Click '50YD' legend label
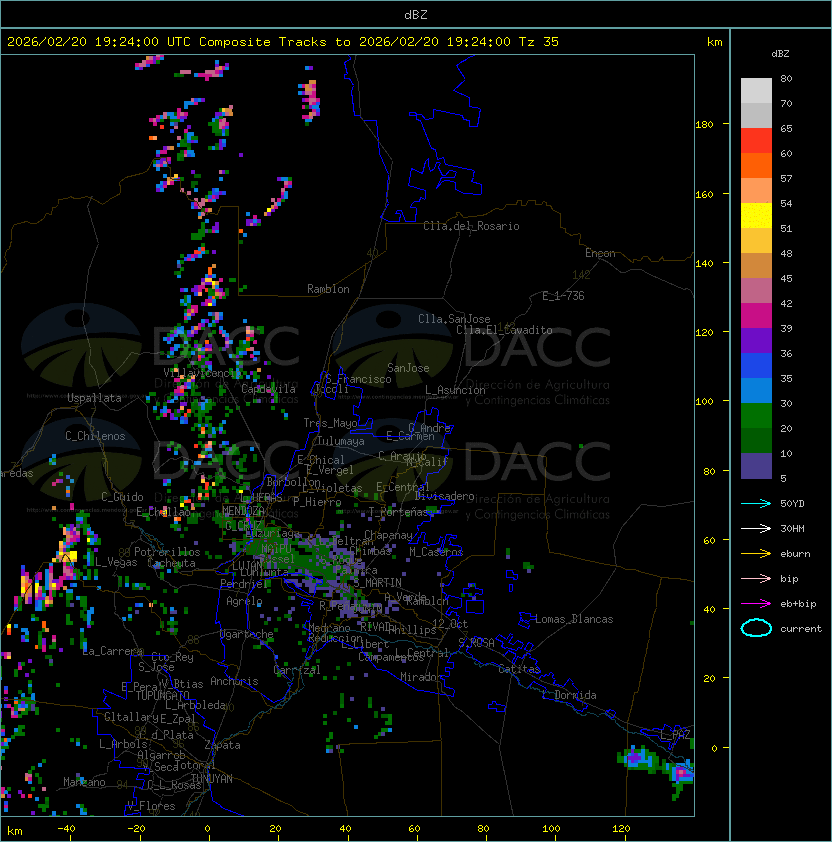Image resolution: width=832 pixels, height=842 pixels. [792, 503]
